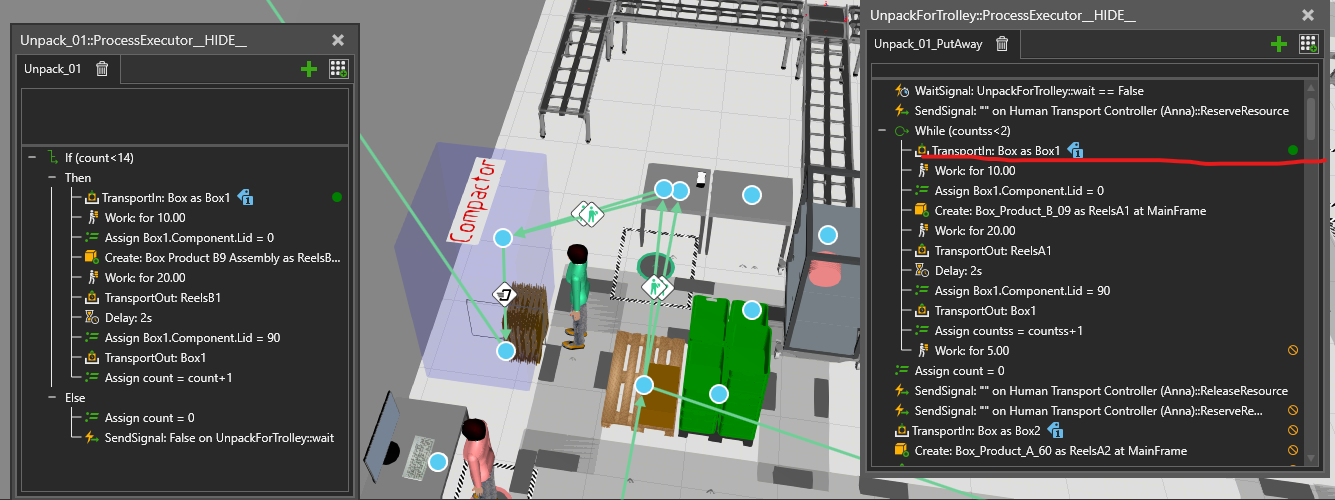Screen dimensions: 1335x500
Task: Click TransportOut icon of Unpack_01 Box1 row
Action: pyautogui.click(x=92, y=358)
